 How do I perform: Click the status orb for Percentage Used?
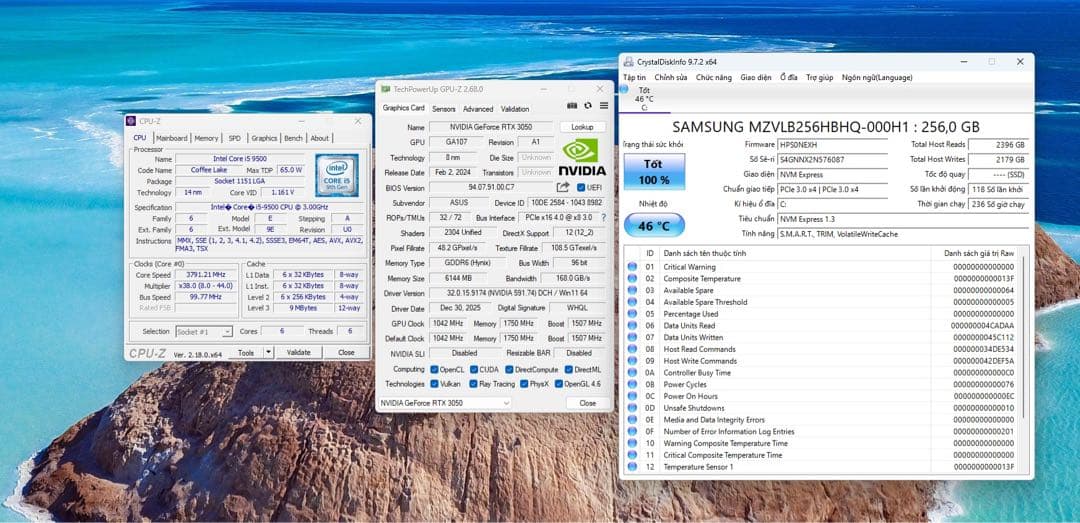click(632, 314)
